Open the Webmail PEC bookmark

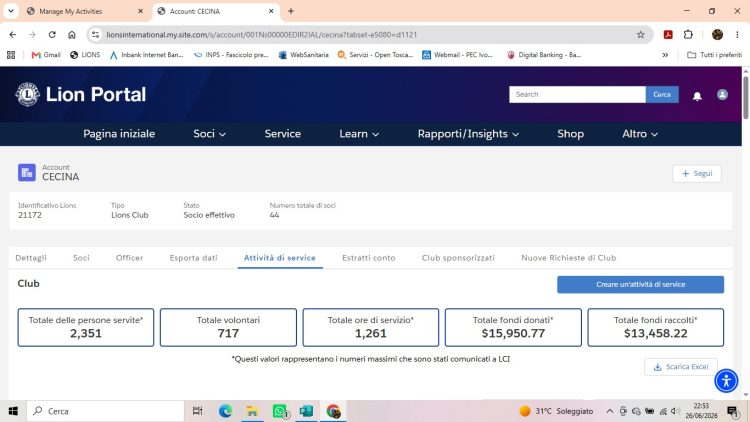[457, 55]
